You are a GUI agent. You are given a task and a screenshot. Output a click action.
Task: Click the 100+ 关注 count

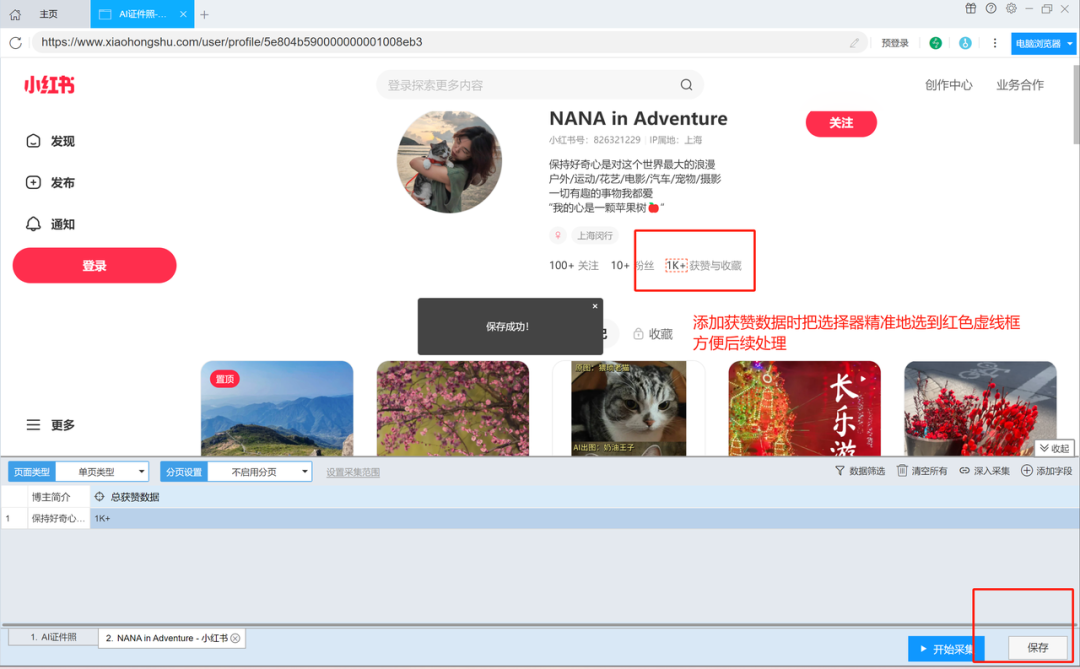pyautogui.click(x=574, y=265)
